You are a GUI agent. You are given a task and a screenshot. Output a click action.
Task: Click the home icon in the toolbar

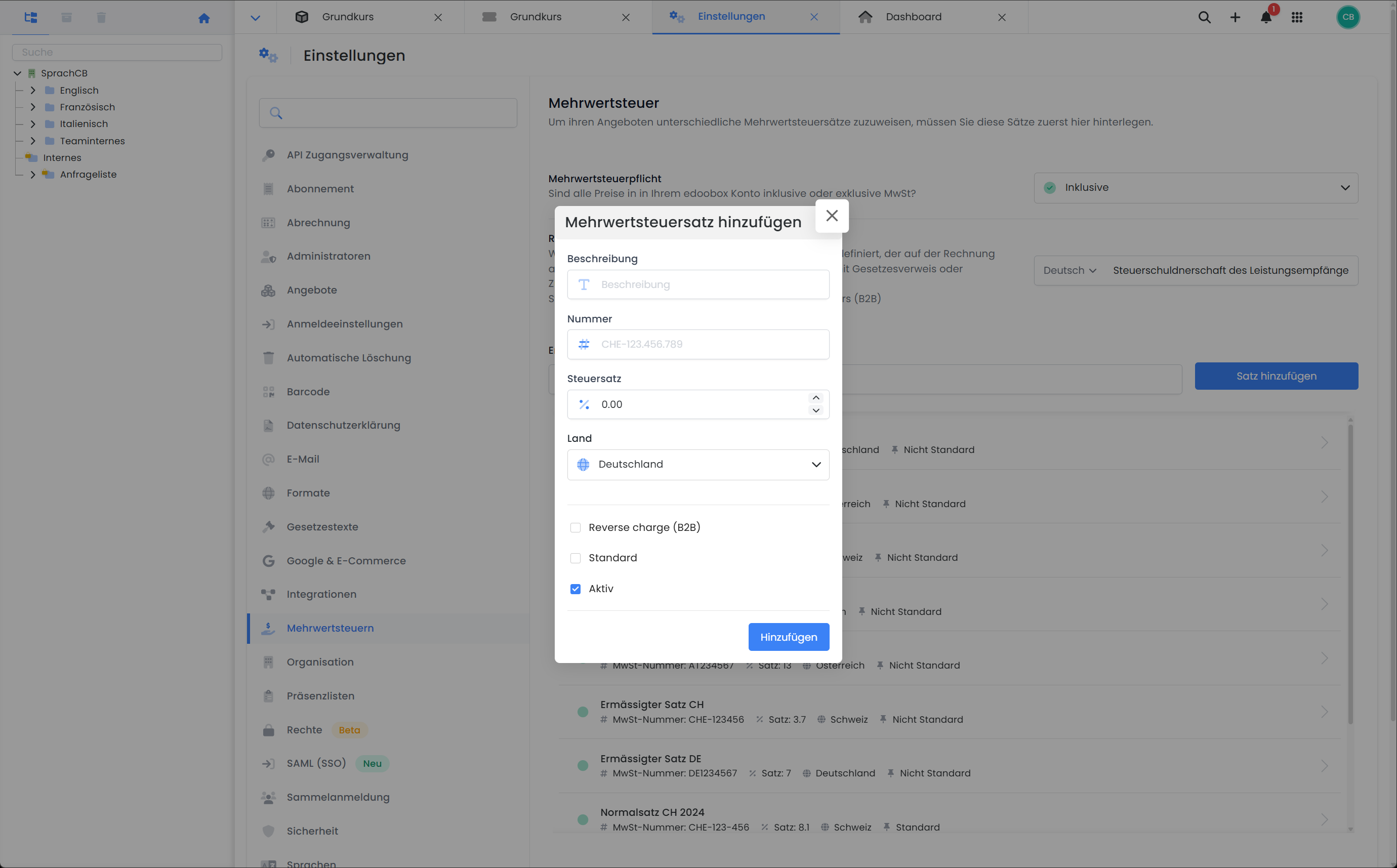coord(204,18)
